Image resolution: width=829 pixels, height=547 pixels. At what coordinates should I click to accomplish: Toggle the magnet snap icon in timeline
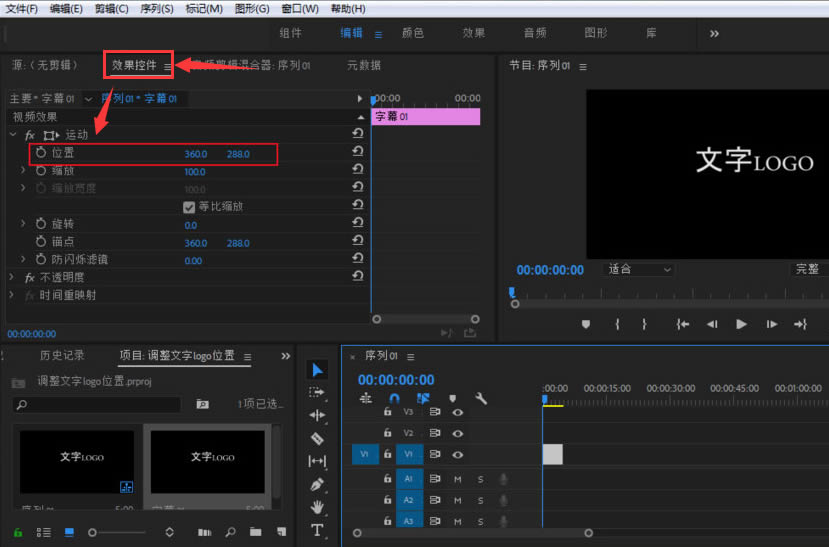(394, 398)
